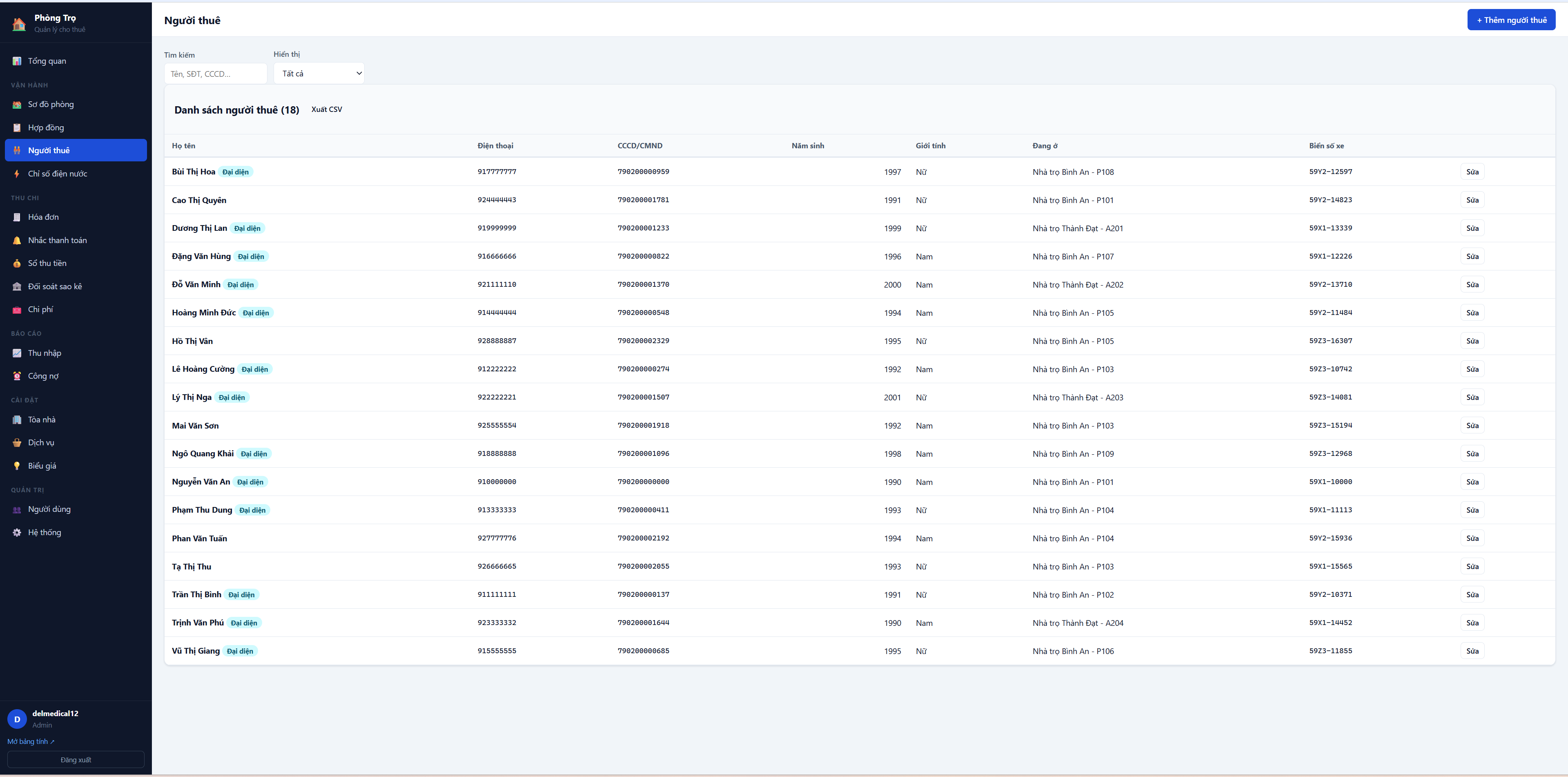Image resolution: width=1568 pixels, height=777 pixels.
Task: Click Sửa button for Vũ Thị Giang
Action: tap(1472, 651)
